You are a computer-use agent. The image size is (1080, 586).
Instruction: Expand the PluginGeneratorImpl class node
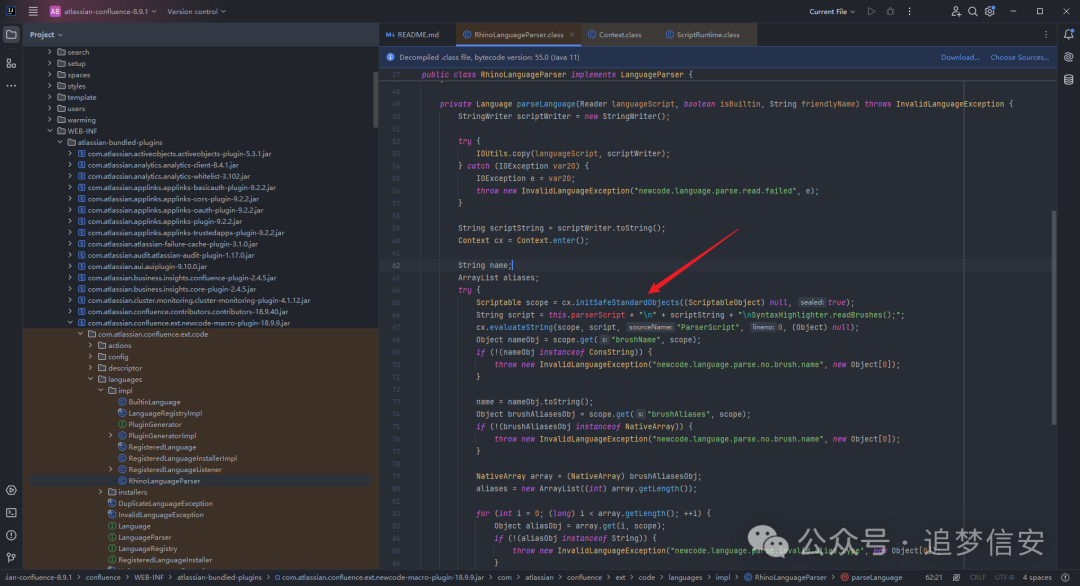pos(111,436)
